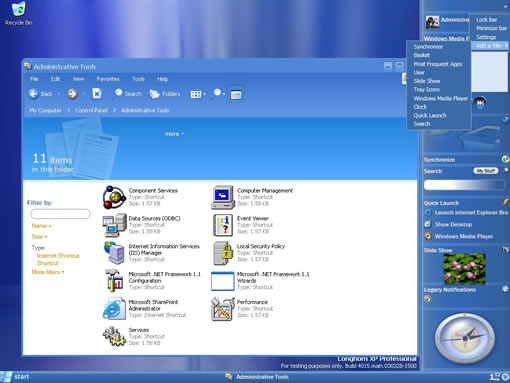Open Performance shortcut icon
This screenshot has height=383, width=510.
click(x=223, y=309)
